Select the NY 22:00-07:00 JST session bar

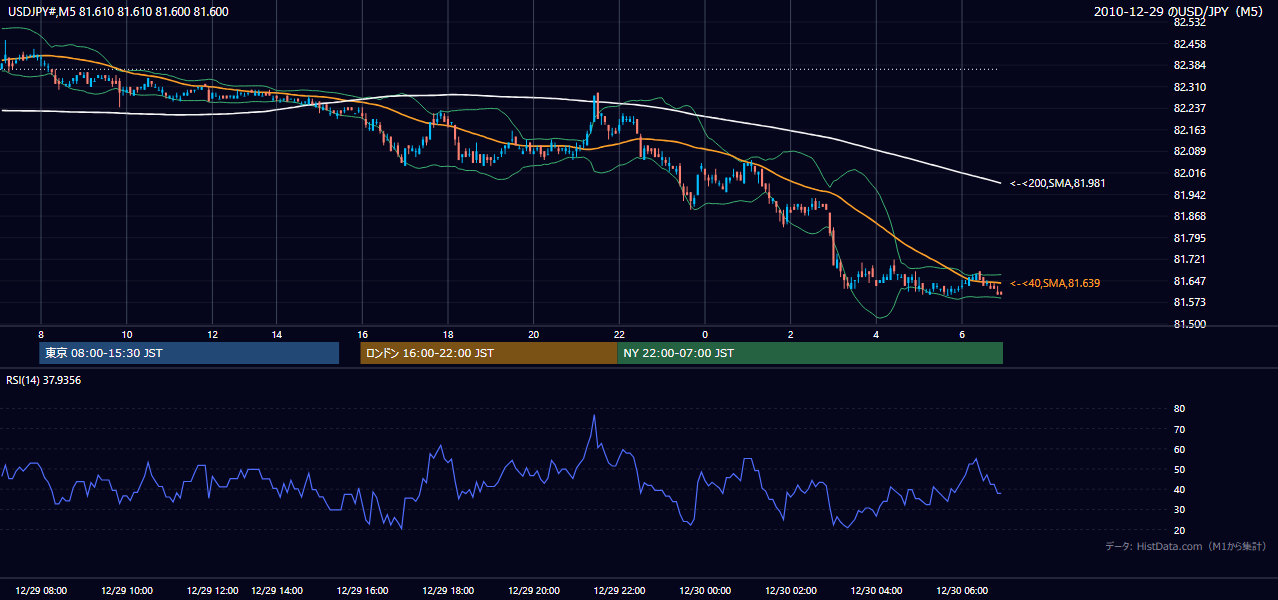[x=810, y=353]
